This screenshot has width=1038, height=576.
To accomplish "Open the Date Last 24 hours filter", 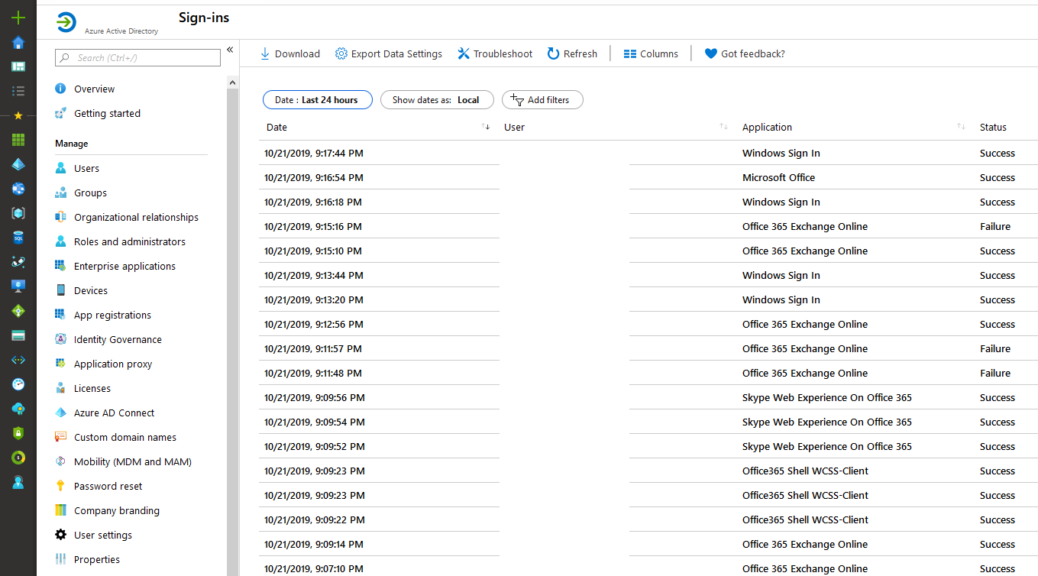I will 317,99.
